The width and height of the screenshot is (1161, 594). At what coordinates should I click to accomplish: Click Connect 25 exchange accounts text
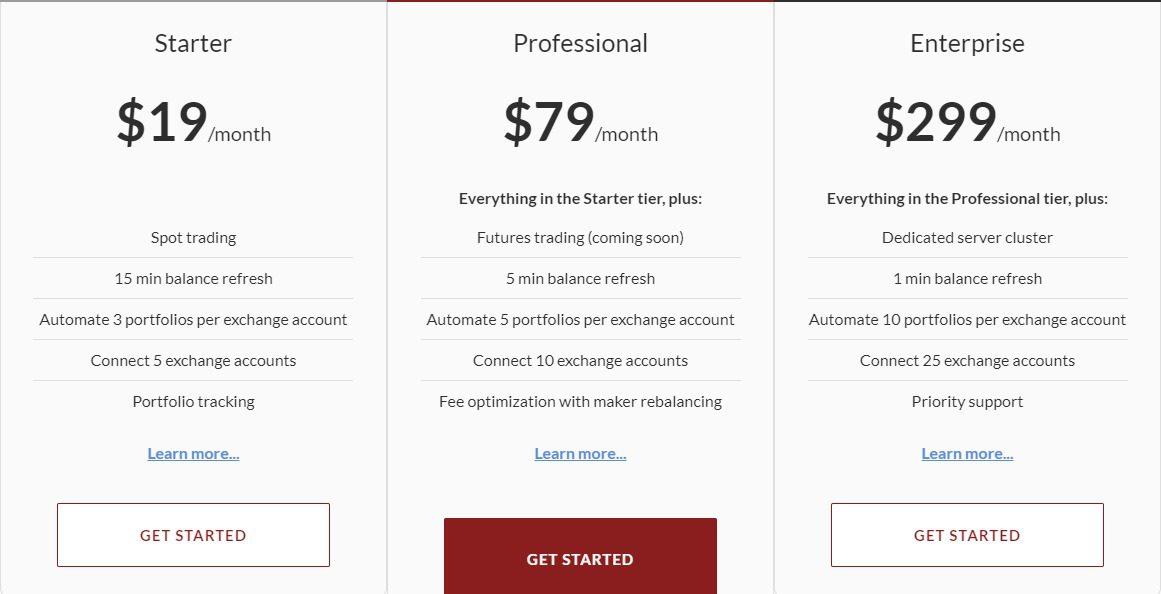click(x=967, y=361)
